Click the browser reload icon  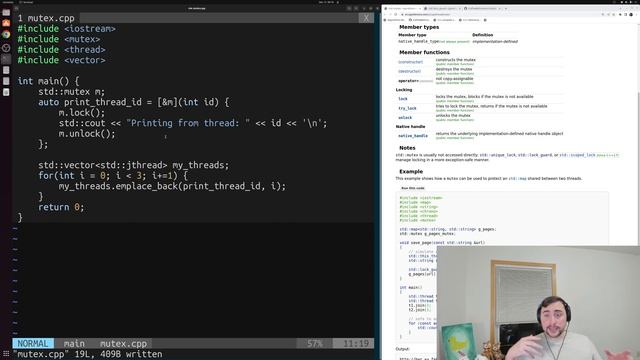(x=396, y=14)
